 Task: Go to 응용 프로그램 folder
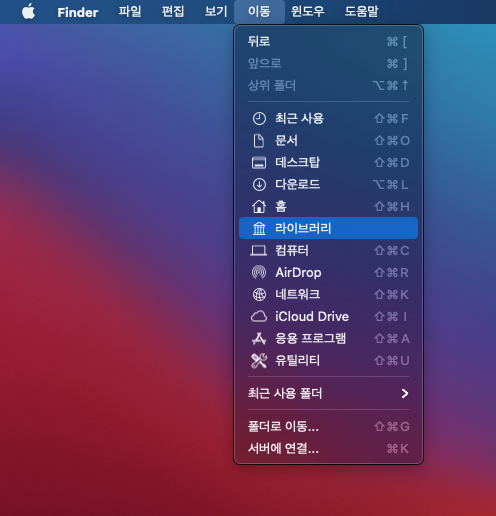click(x=328, y=339)
